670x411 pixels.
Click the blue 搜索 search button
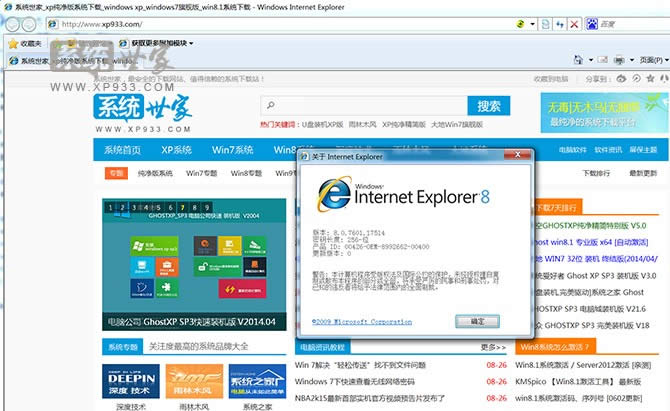click(x=488, y=106)
